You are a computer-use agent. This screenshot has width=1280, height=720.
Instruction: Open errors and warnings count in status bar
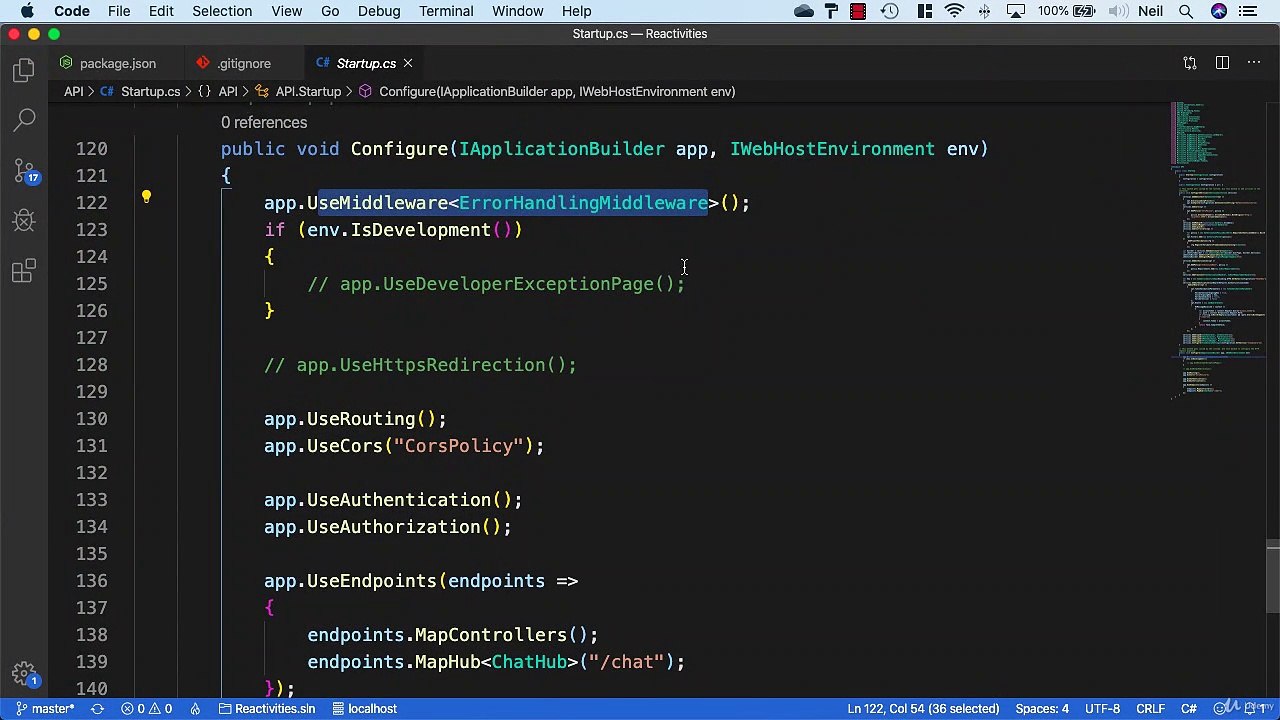click(146, 708)
